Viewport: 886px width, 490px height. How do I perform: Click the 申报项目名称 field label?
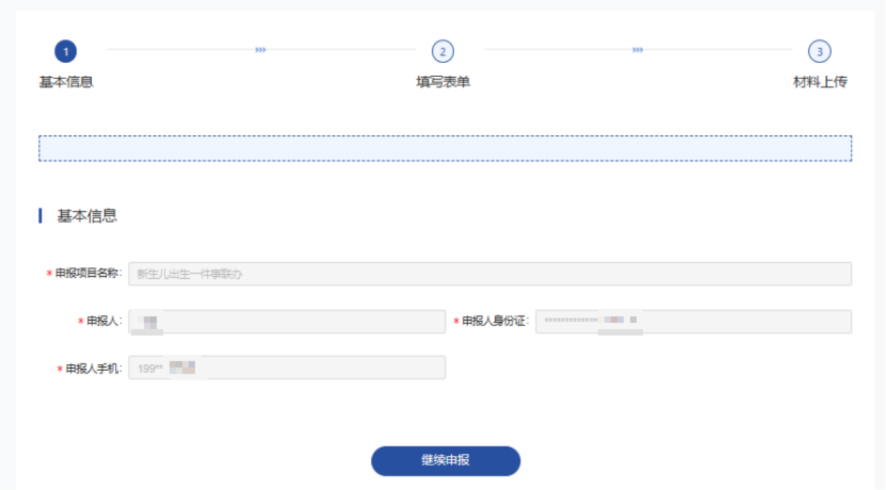coord(87,274)
